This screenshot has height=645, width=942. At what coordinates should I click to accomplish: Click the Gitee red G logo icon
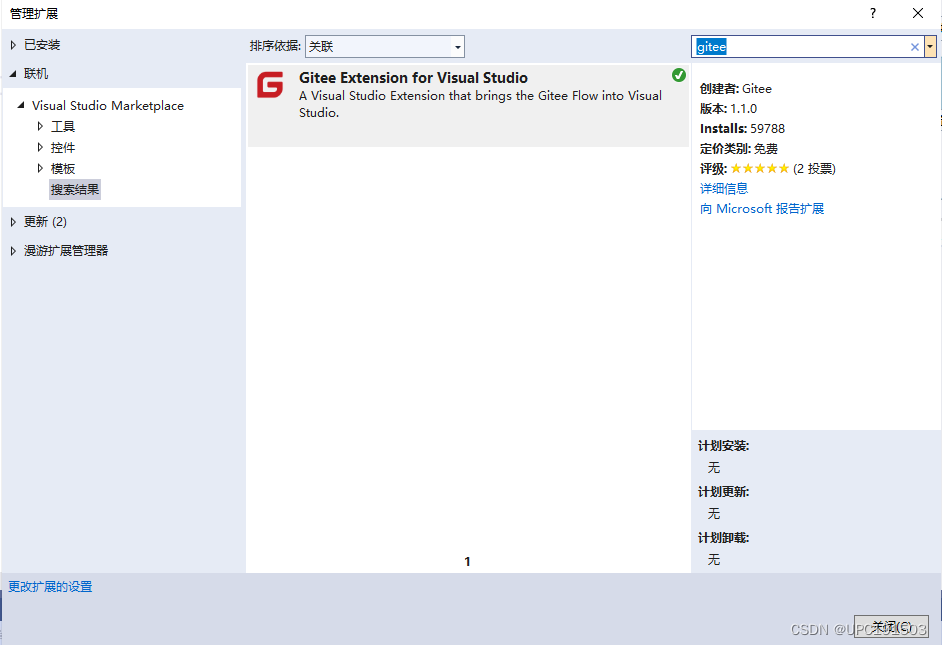(x=270, y=85)
